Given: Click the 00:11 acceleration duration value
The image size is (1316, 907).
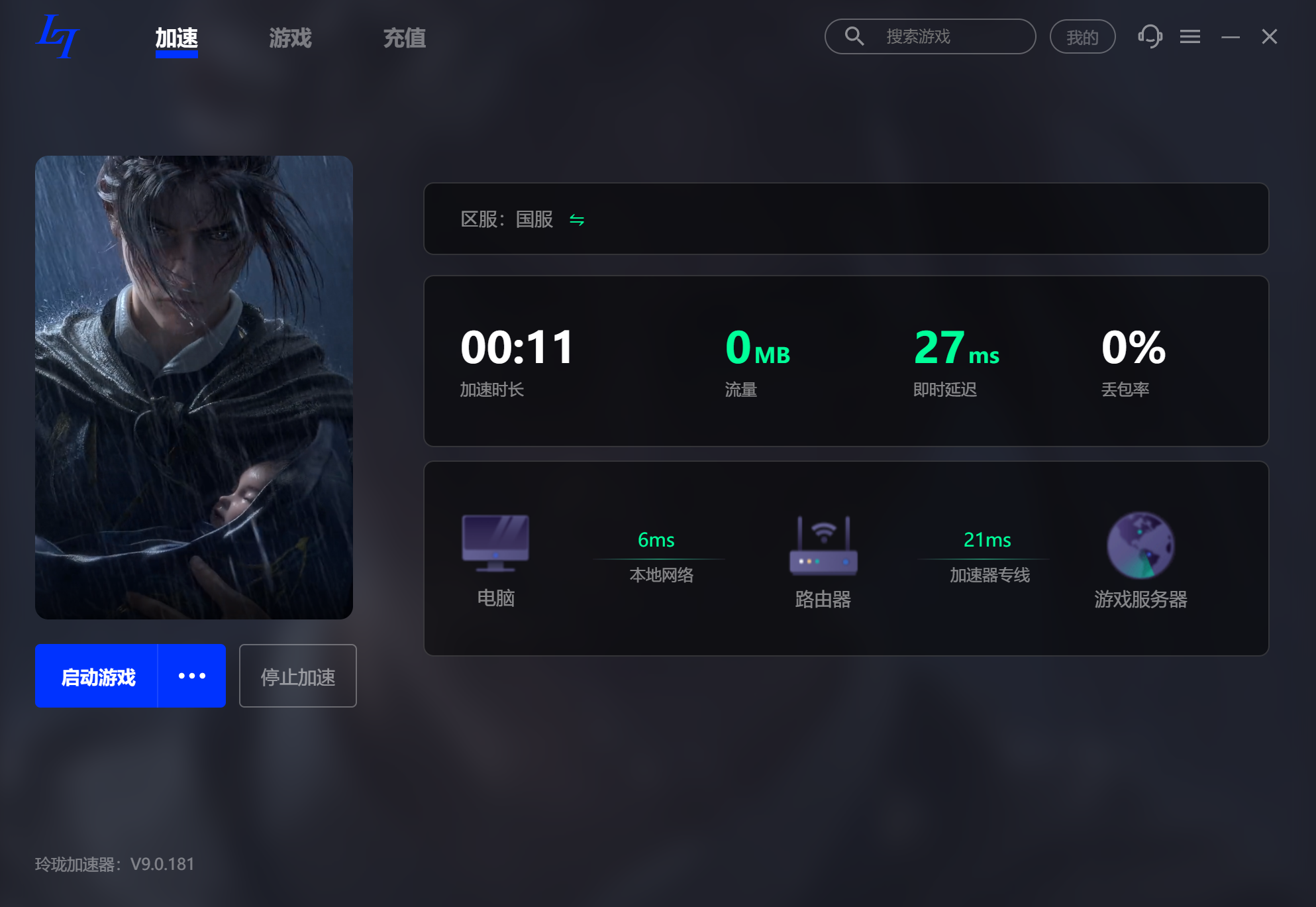Looking at the screenshot, I should [517, 348].
